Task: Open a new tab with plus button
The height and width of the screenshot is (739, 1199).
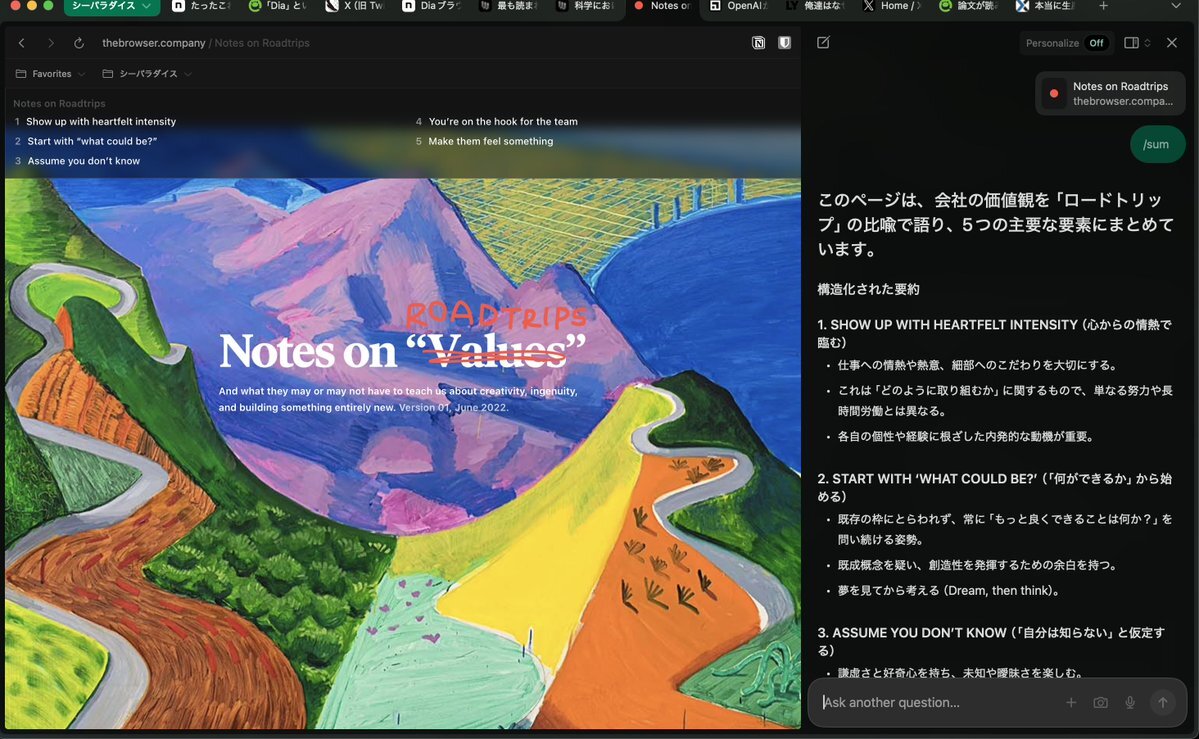Action: (x=1103, y=6)
